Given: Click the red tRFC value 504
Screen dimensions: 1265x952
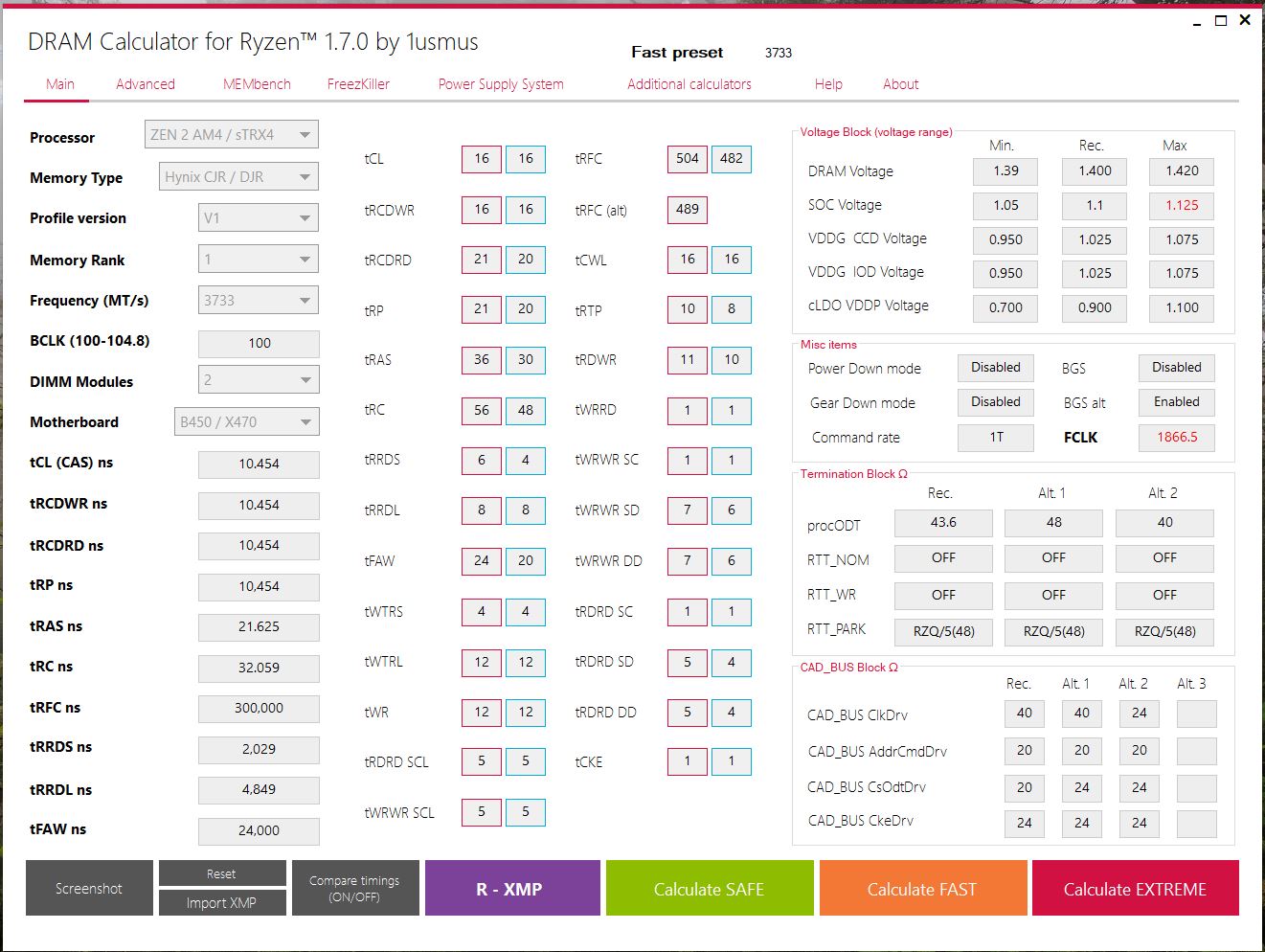Looking at the screenshot, I should tap(688, 159).
